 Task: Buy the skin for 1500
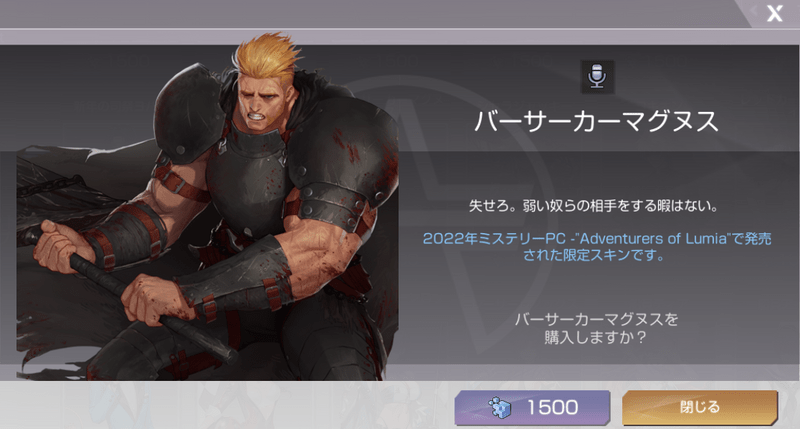[x=532, y=408]
